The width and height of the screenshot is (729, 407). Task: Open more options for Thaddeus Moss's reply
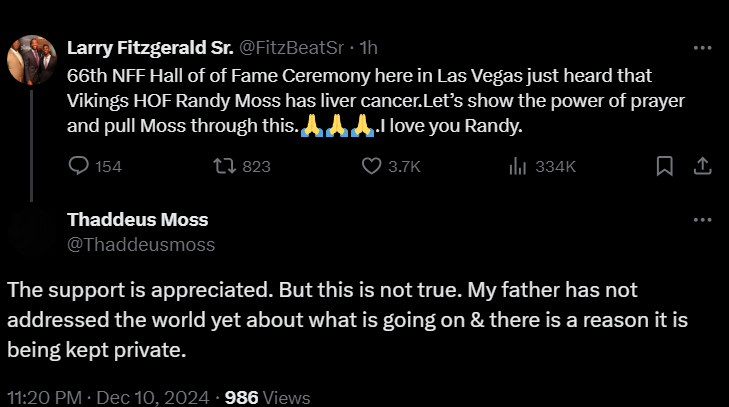[702, 220]
